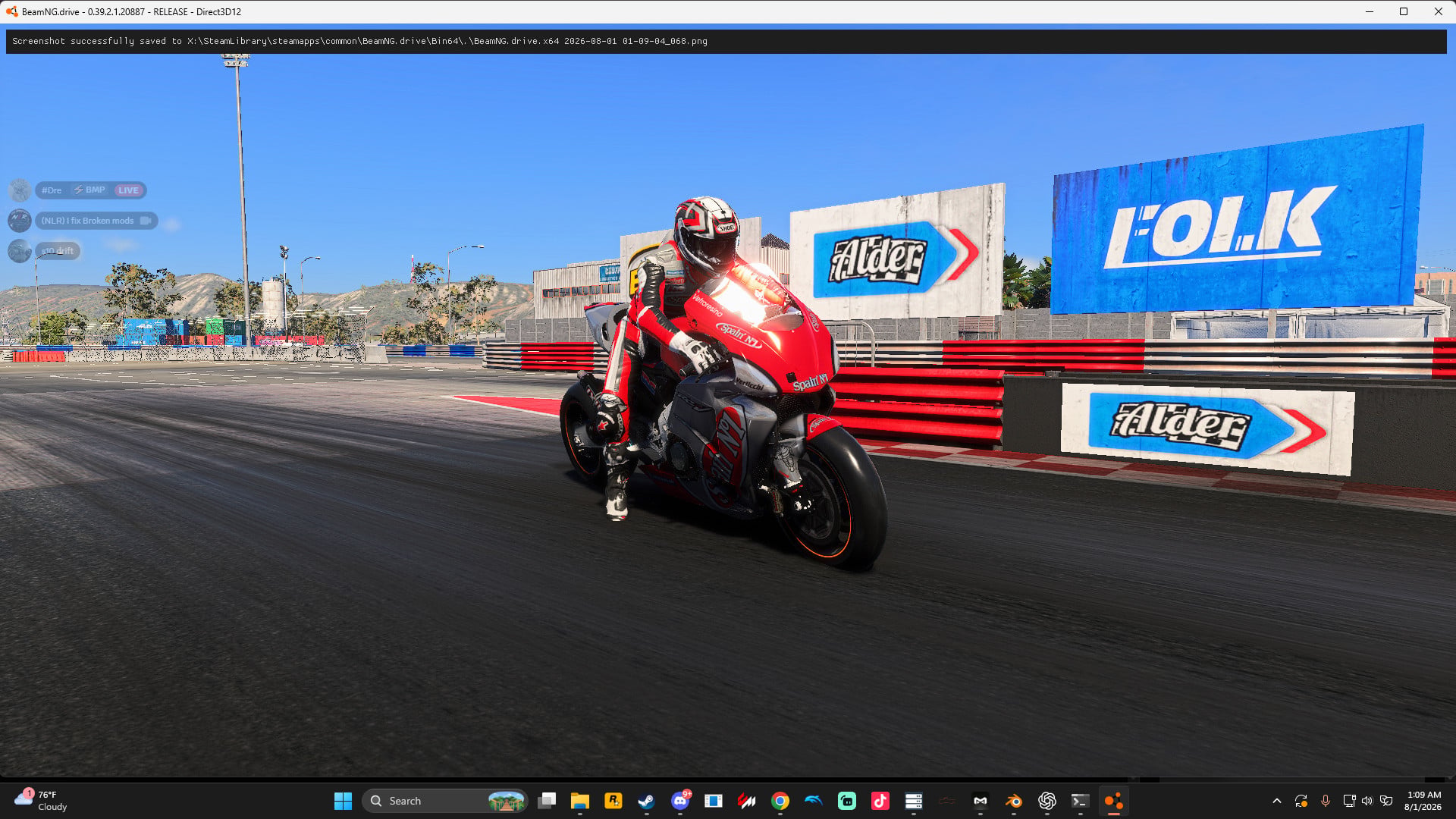1456x819 pixels.
Task: Open the network tray icon
Action: click(1349, 801)
